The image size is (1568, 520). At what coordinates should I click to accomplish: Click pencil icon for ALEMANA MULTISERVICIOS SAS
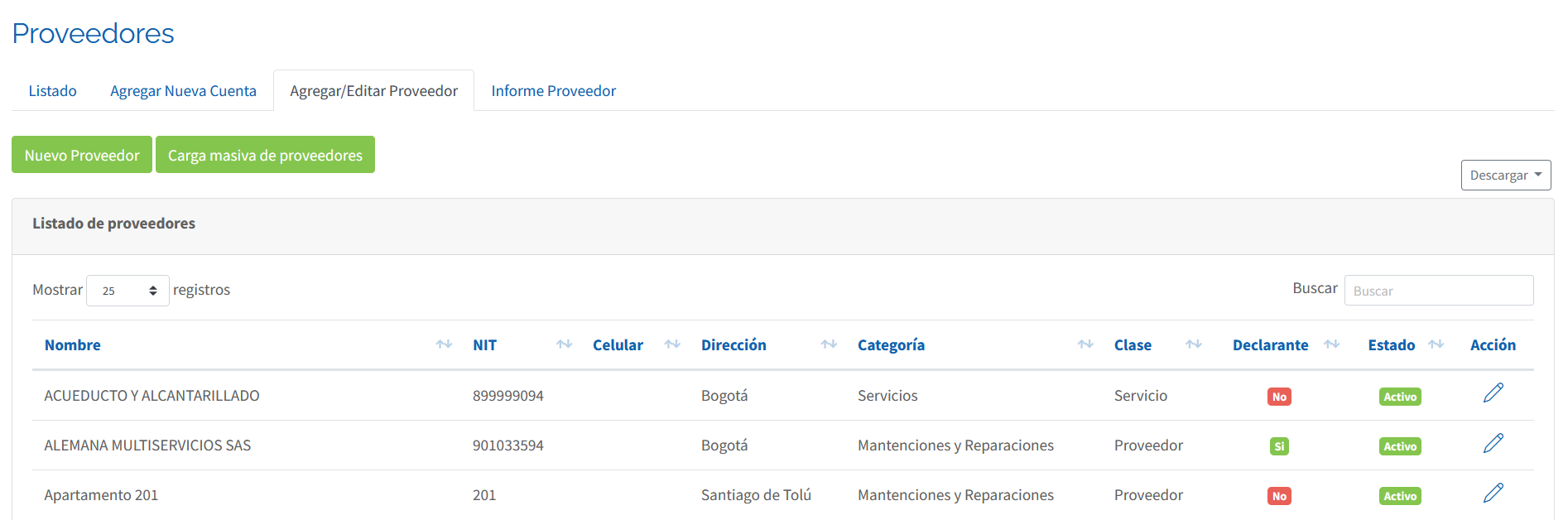tap(1493, 443)
